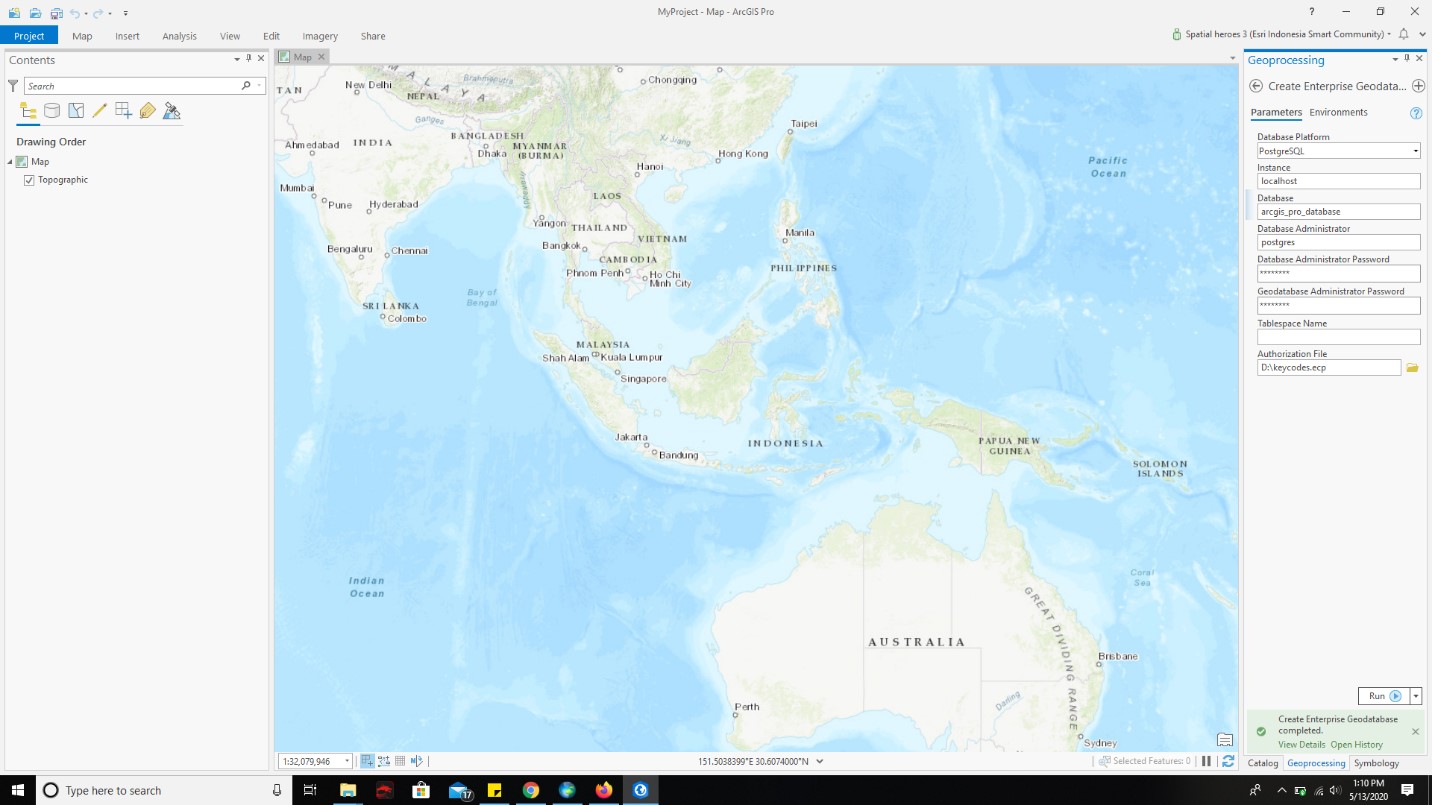Open the Analysis ribbon tab
The height and width of the screenshot is (805, 1432).
180,36
